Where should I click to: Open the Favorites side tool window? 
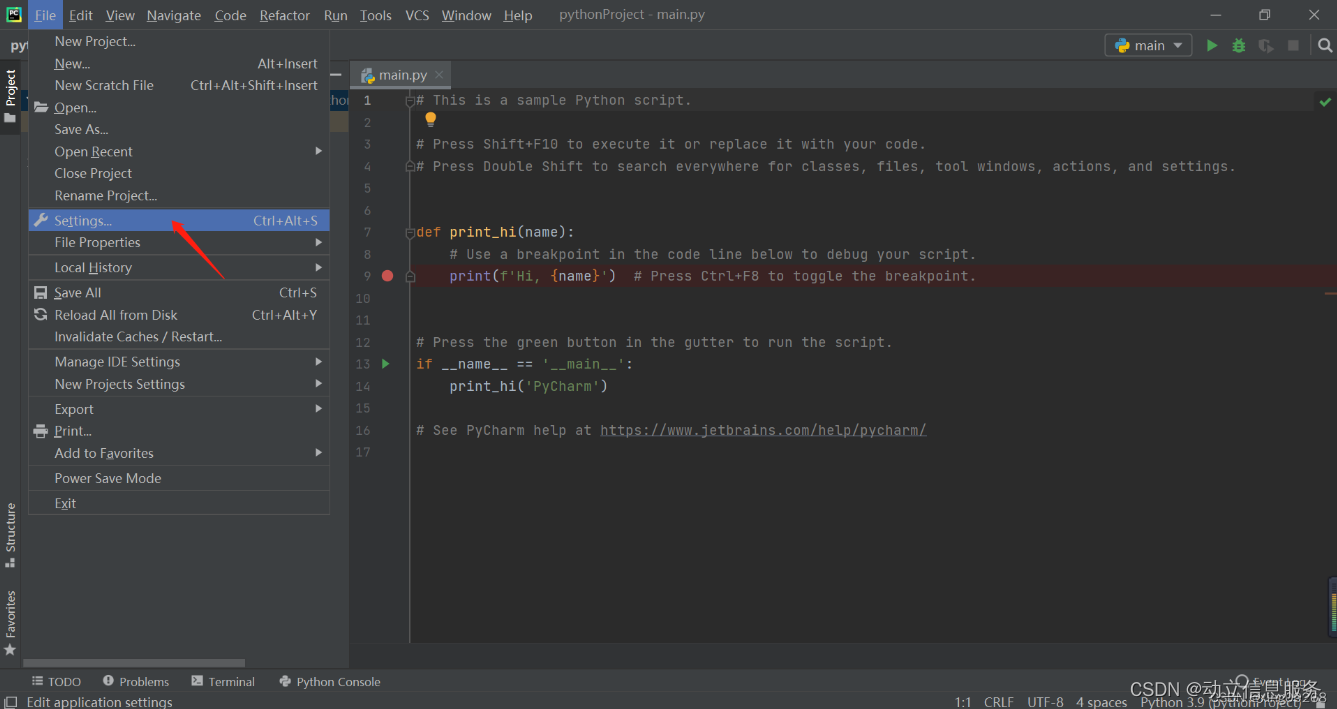point(11,622)
